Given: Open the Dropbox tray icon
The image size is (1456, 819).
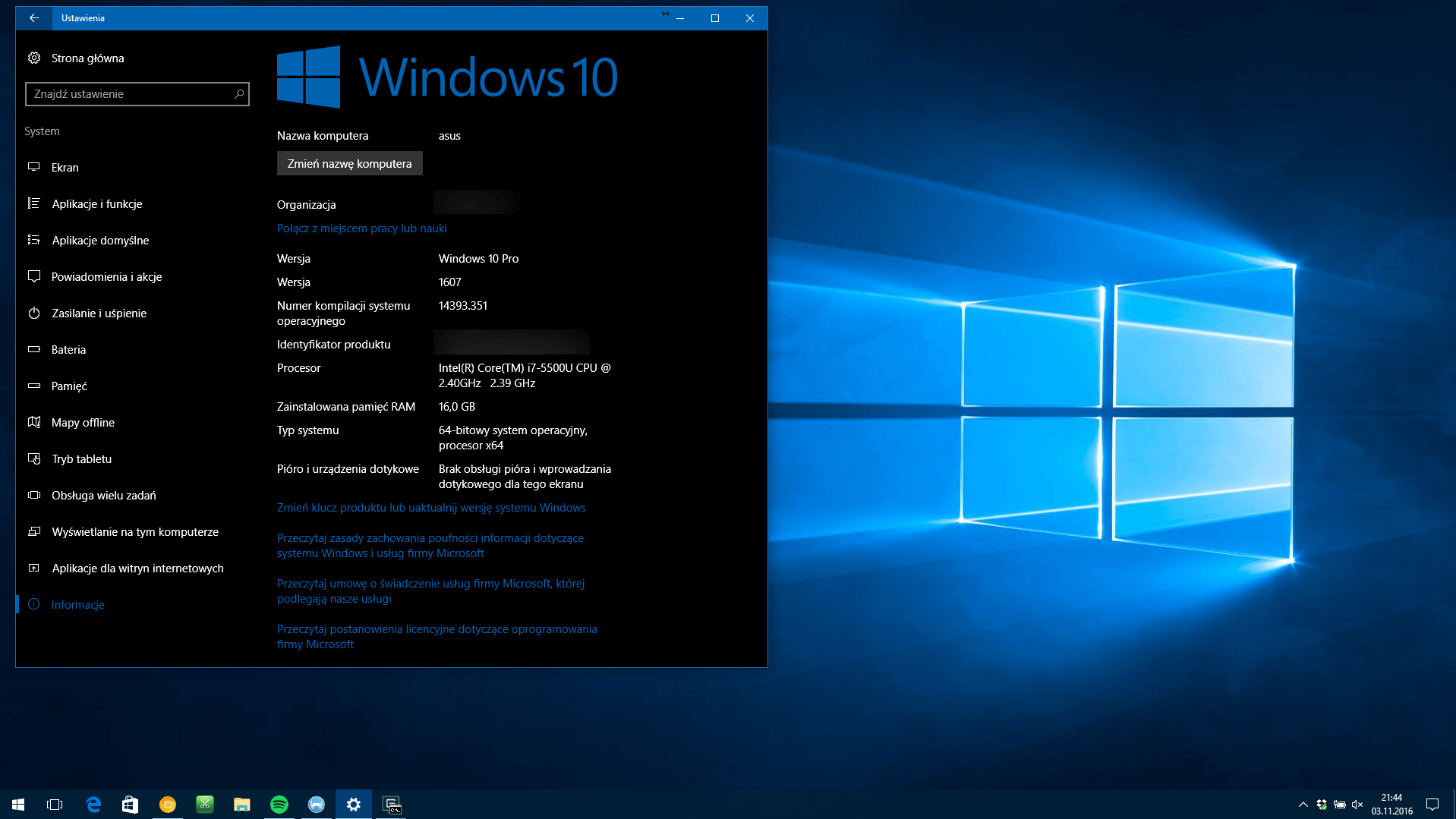Looking at the screenshot, I should (1322, 805).
